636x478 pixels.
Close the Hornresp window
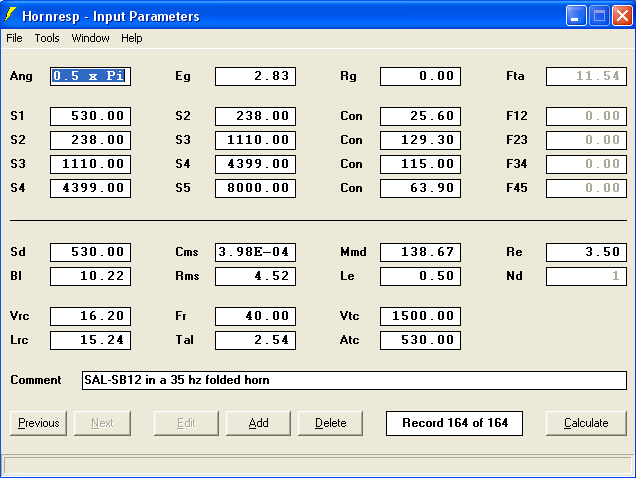click(623, 16)
